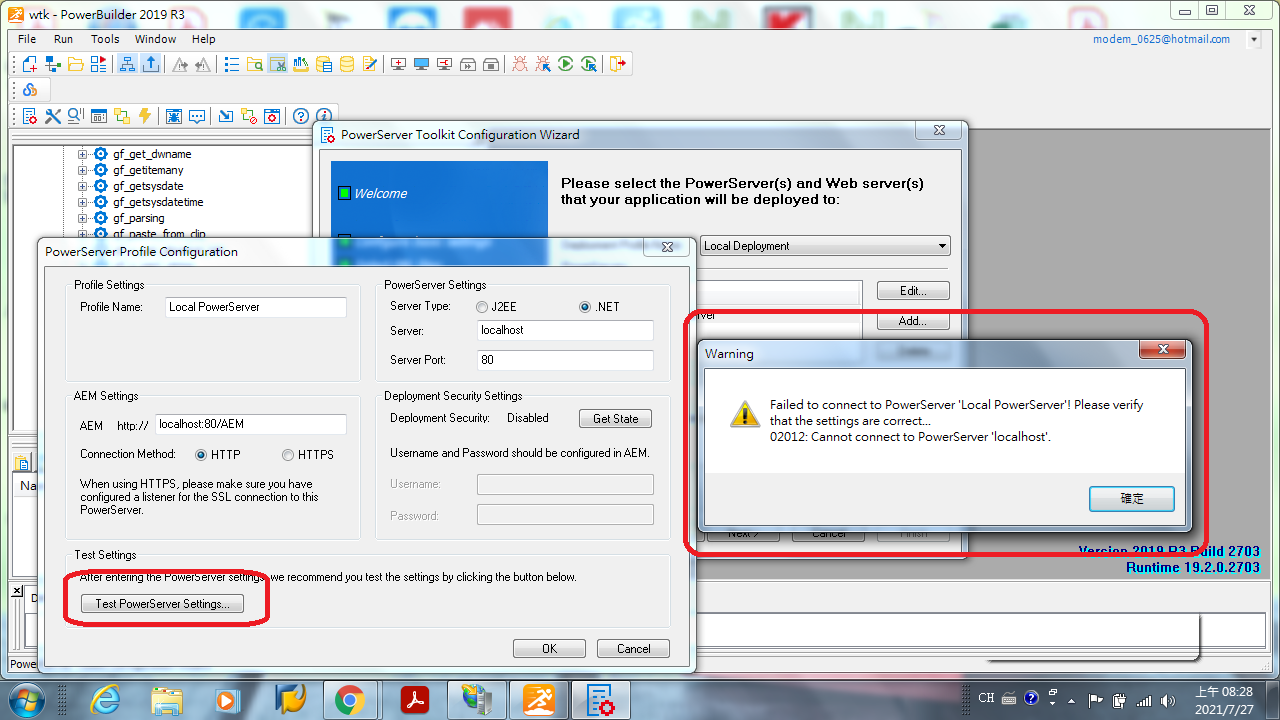This screenshot has width=1280, height=720.
Task: Click the Exit door icon in toolbar
Action: click(618, 64)
